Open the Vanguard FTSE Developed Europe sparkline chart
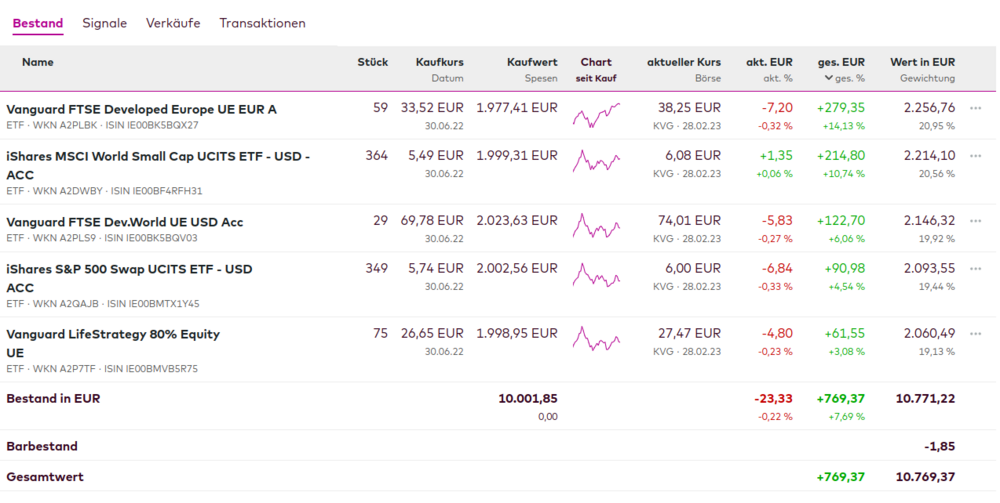This screenshot has width=1000, height=503. pyautogui.click(x=596, y=116)
